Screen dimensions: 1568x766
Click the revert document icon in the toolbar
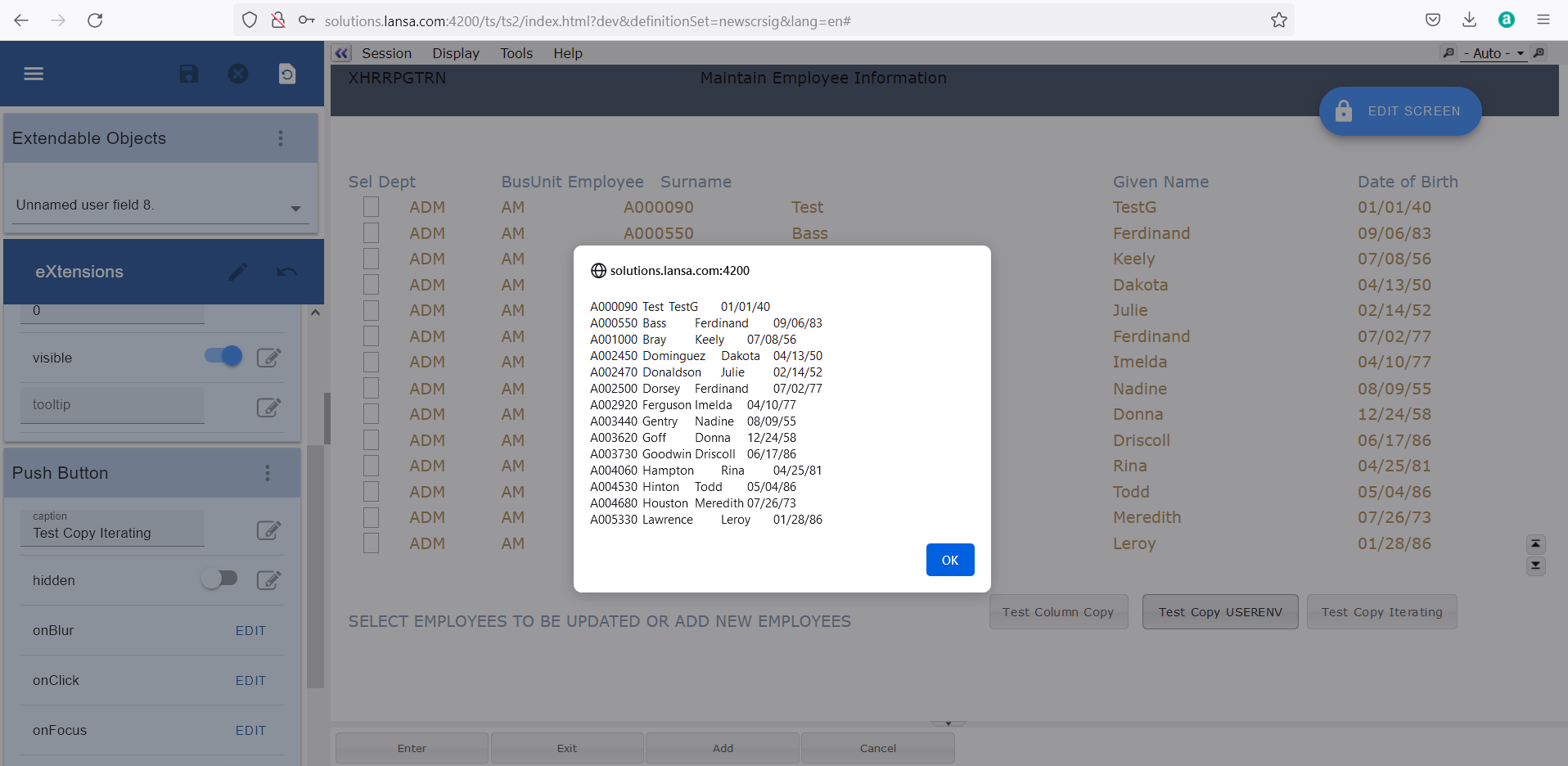[286, 74]
